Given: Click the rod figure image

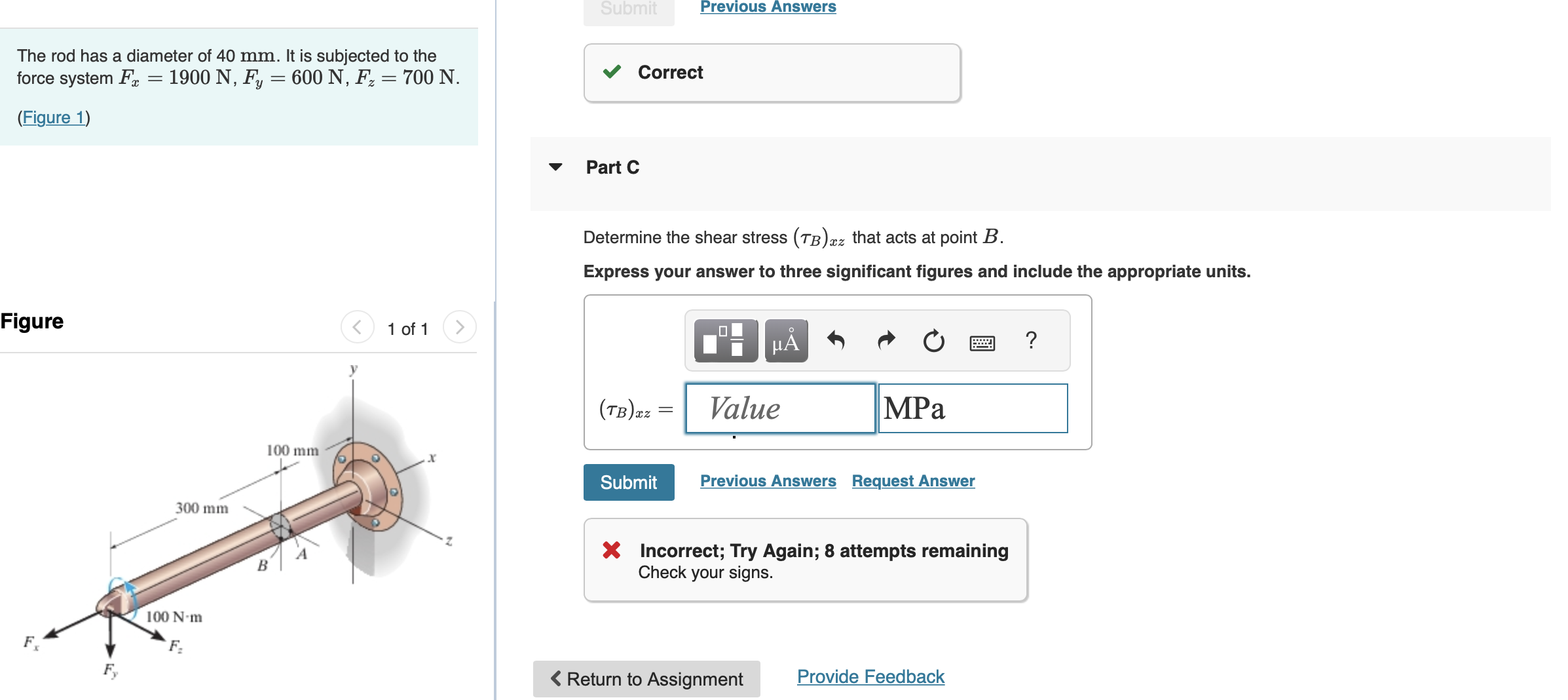Looking at the screenshot, I should click(239, 521).
